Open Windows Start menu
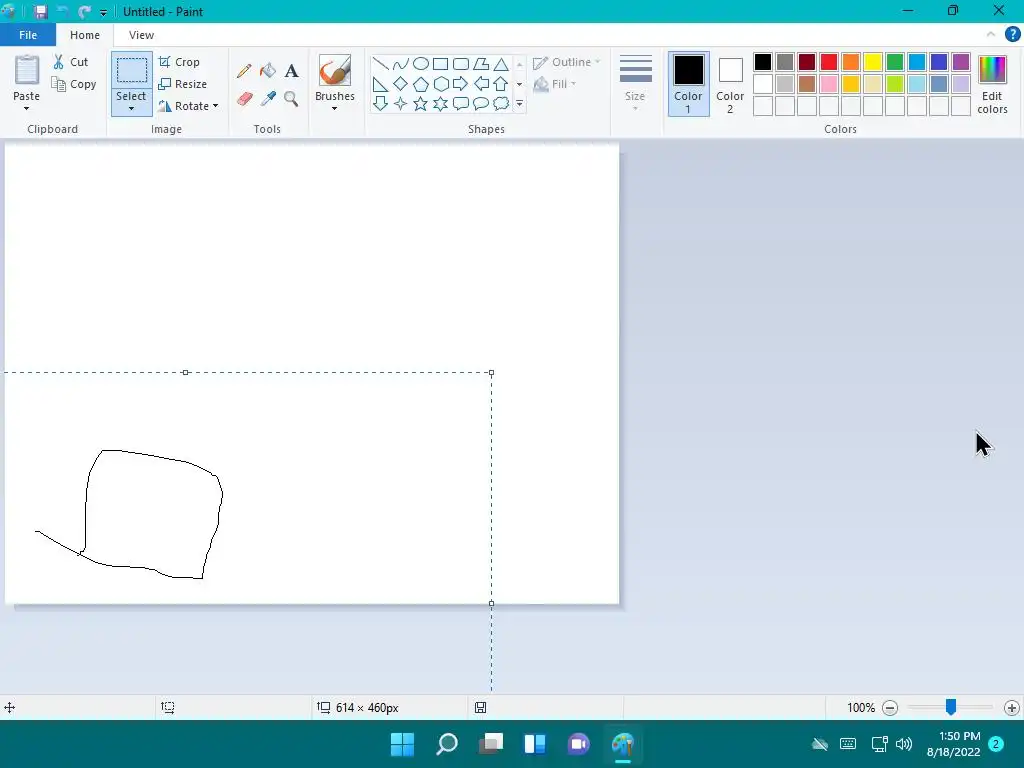Image resolution: width=1024 pixels, height=768 pixels. click(x=402, y=744)
